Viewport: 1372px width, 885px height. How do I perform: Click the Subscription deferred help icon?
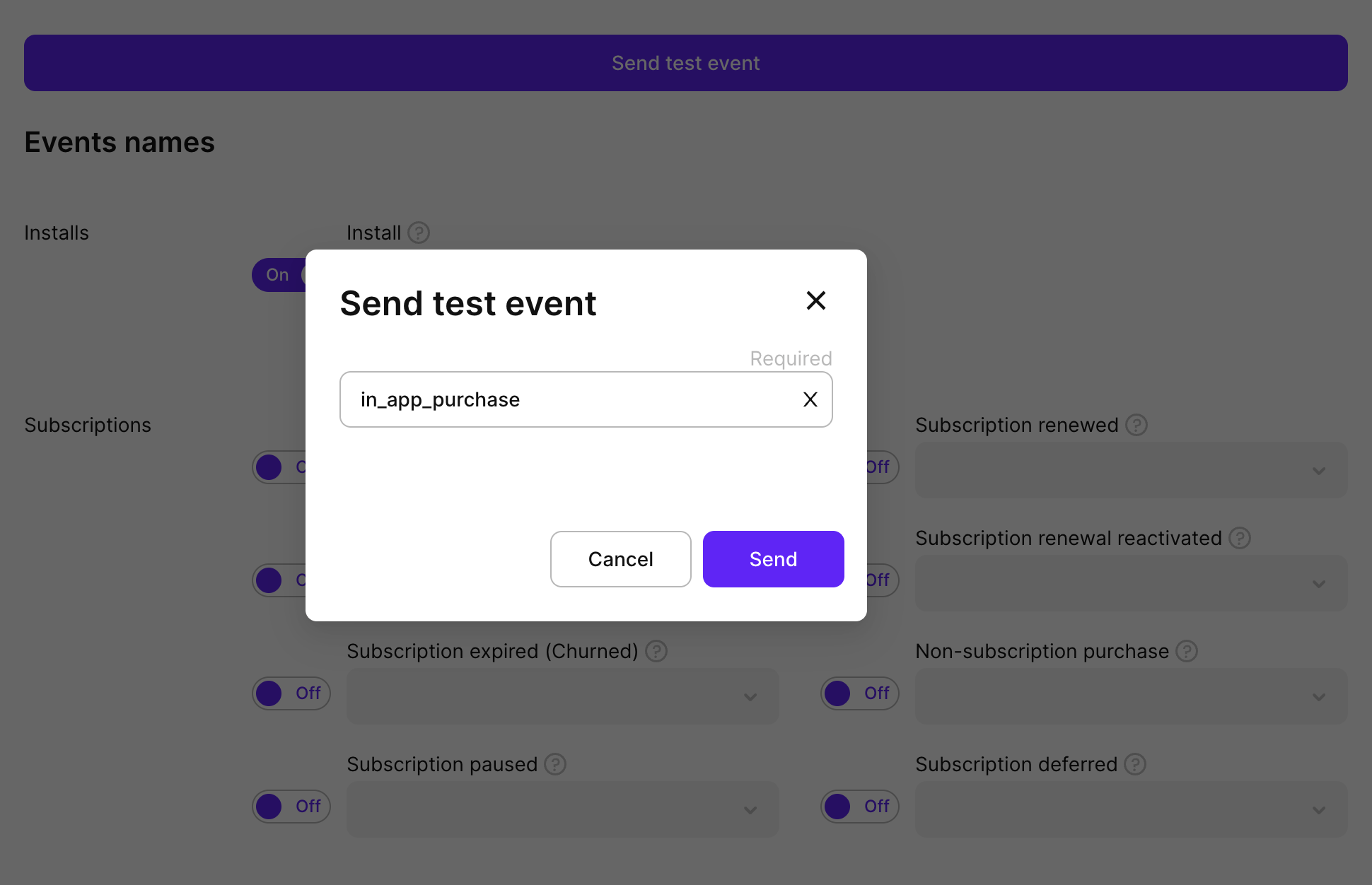1136,764
